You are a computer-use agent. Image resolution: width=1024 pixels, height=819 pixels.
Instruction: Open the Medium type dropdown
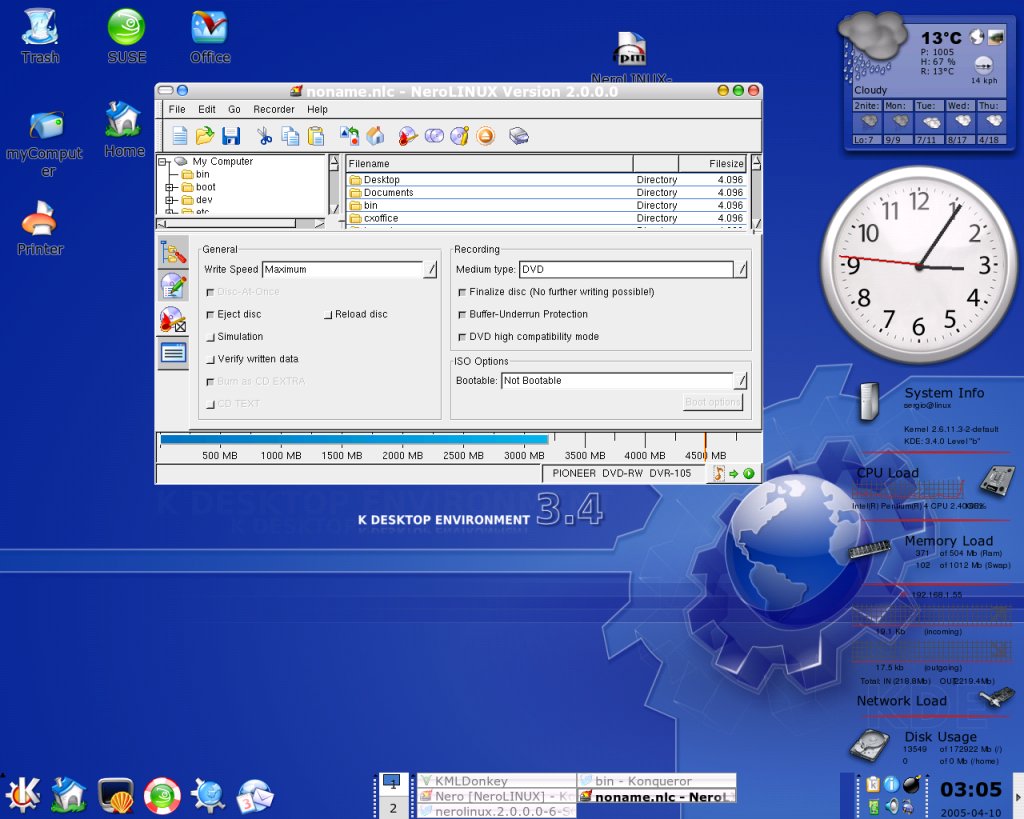(x=741, y=269)
